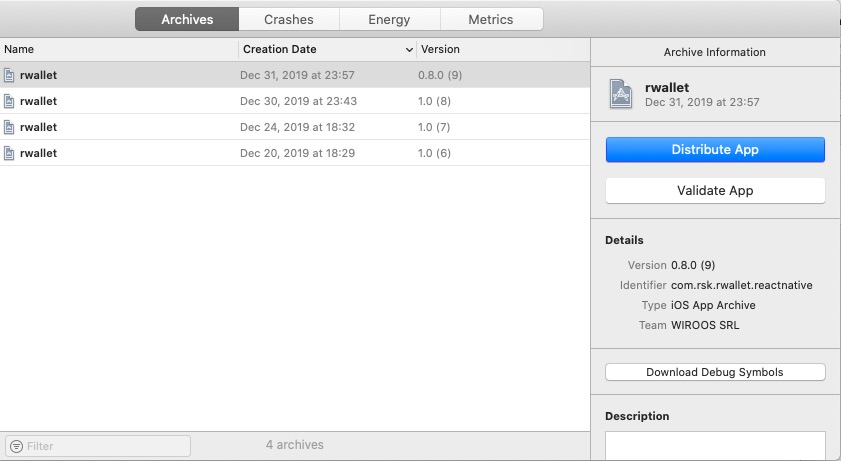Viewport: 841px width, 461px height.
Task: Sort by the Version column header
Action: tap(503, 49)
